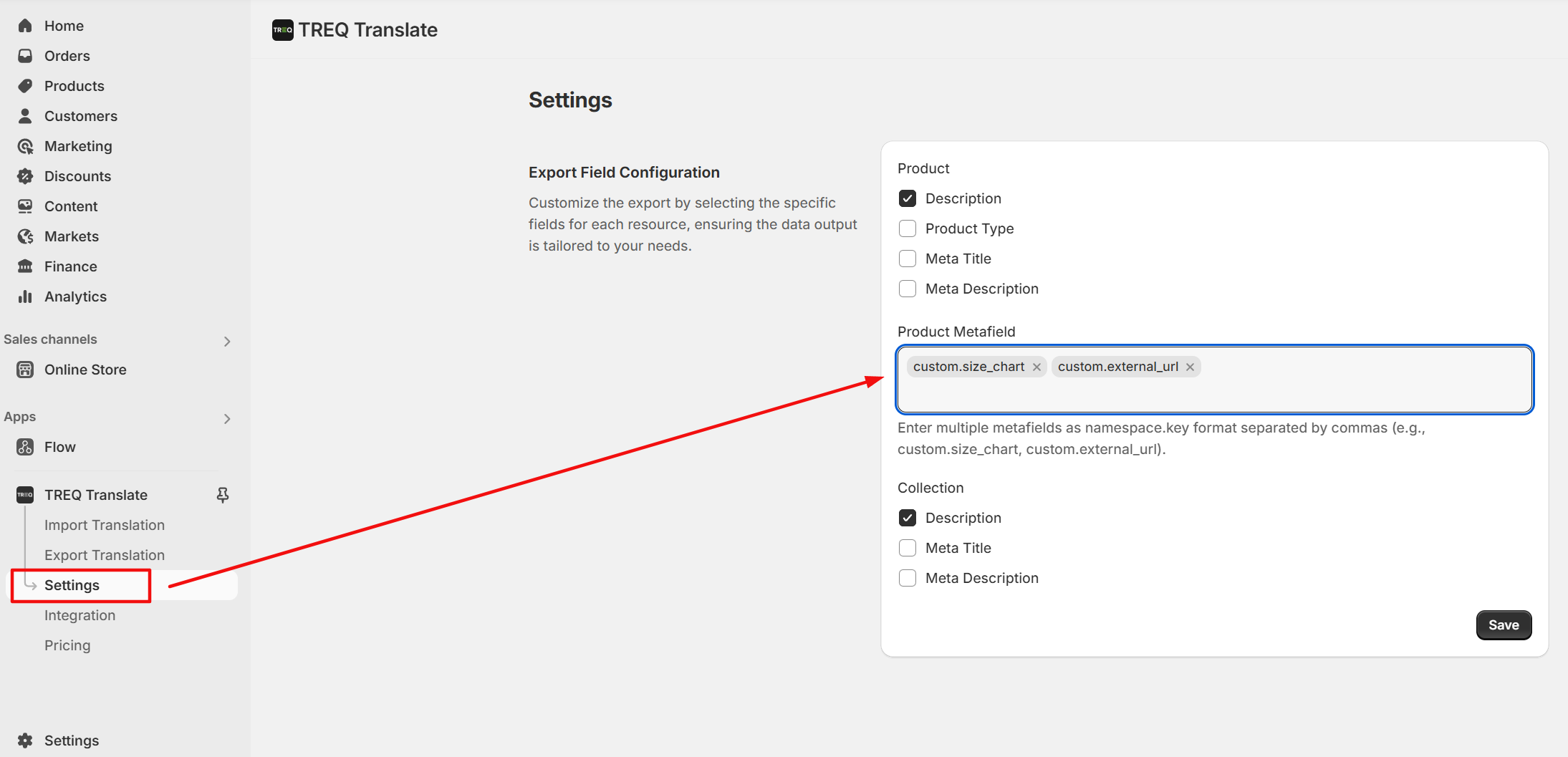Remove the custom.external_url tag
The height and width of the screenshot is (757, 1568).
[1190, 367]
